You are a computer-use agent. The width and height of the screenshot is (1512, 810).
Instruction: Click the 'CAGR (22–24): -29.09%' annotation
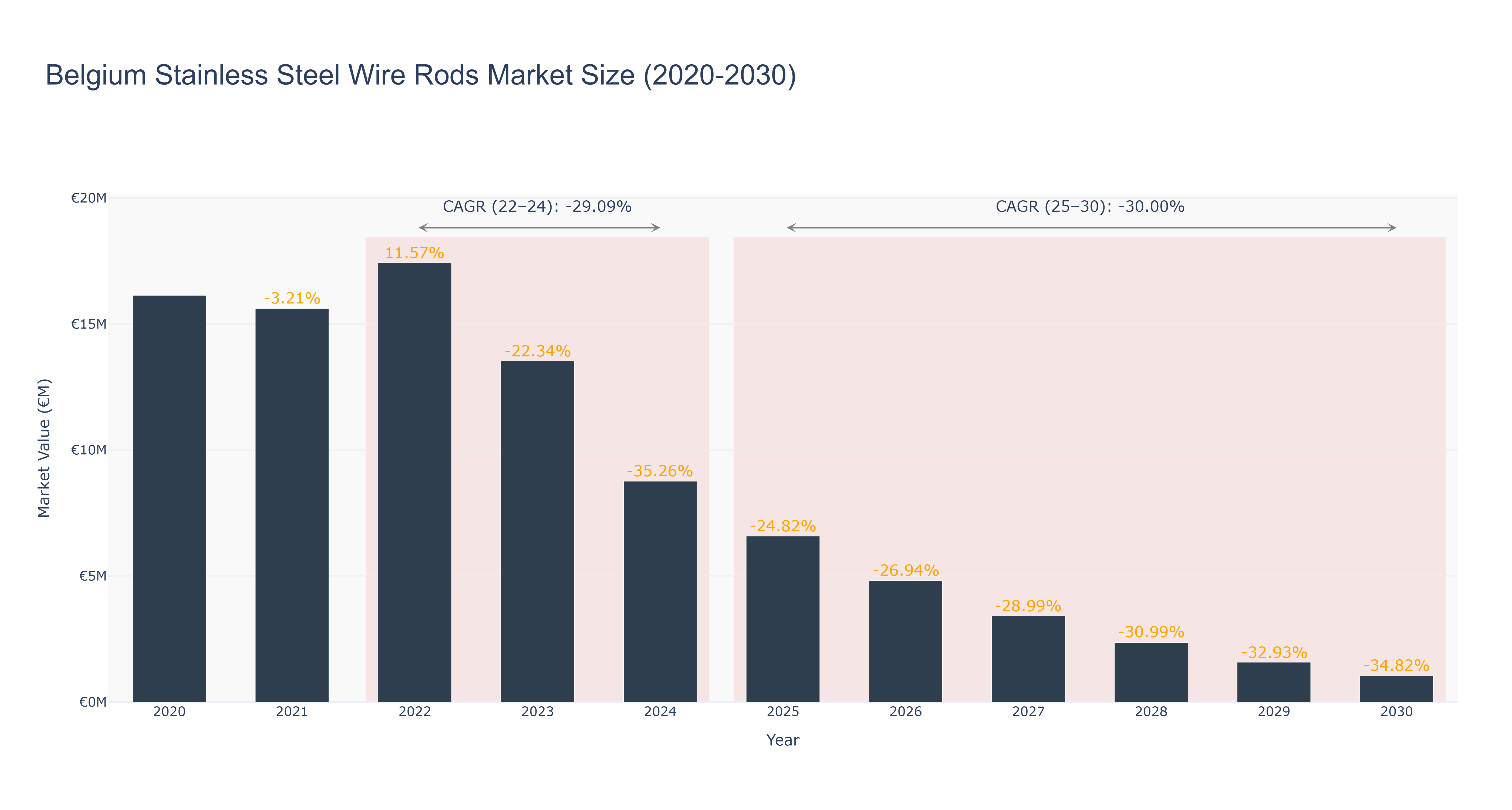tap(537, 207)
